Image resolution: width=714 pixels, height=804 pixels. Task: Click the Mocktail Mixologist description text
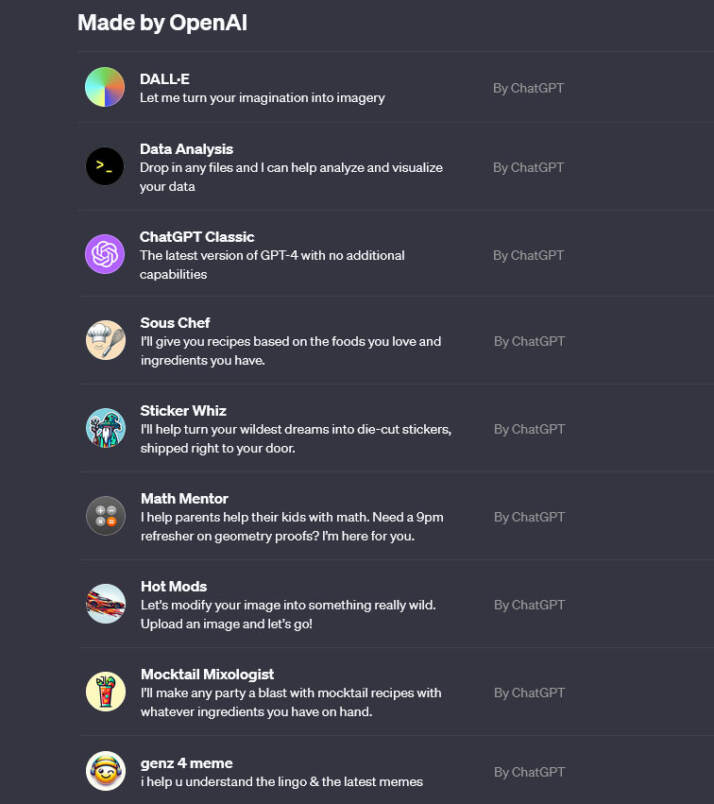(290, 702)
